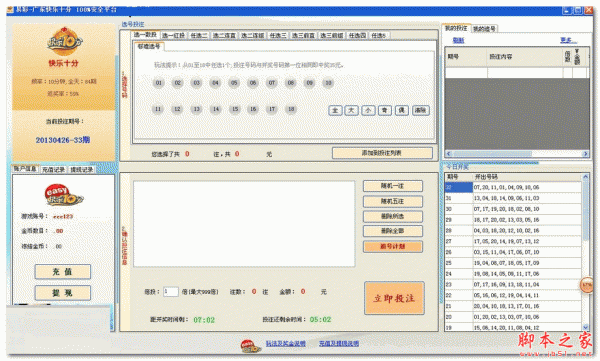
Task: Click the 提现 withdraw button
Action: pos(63,293)
